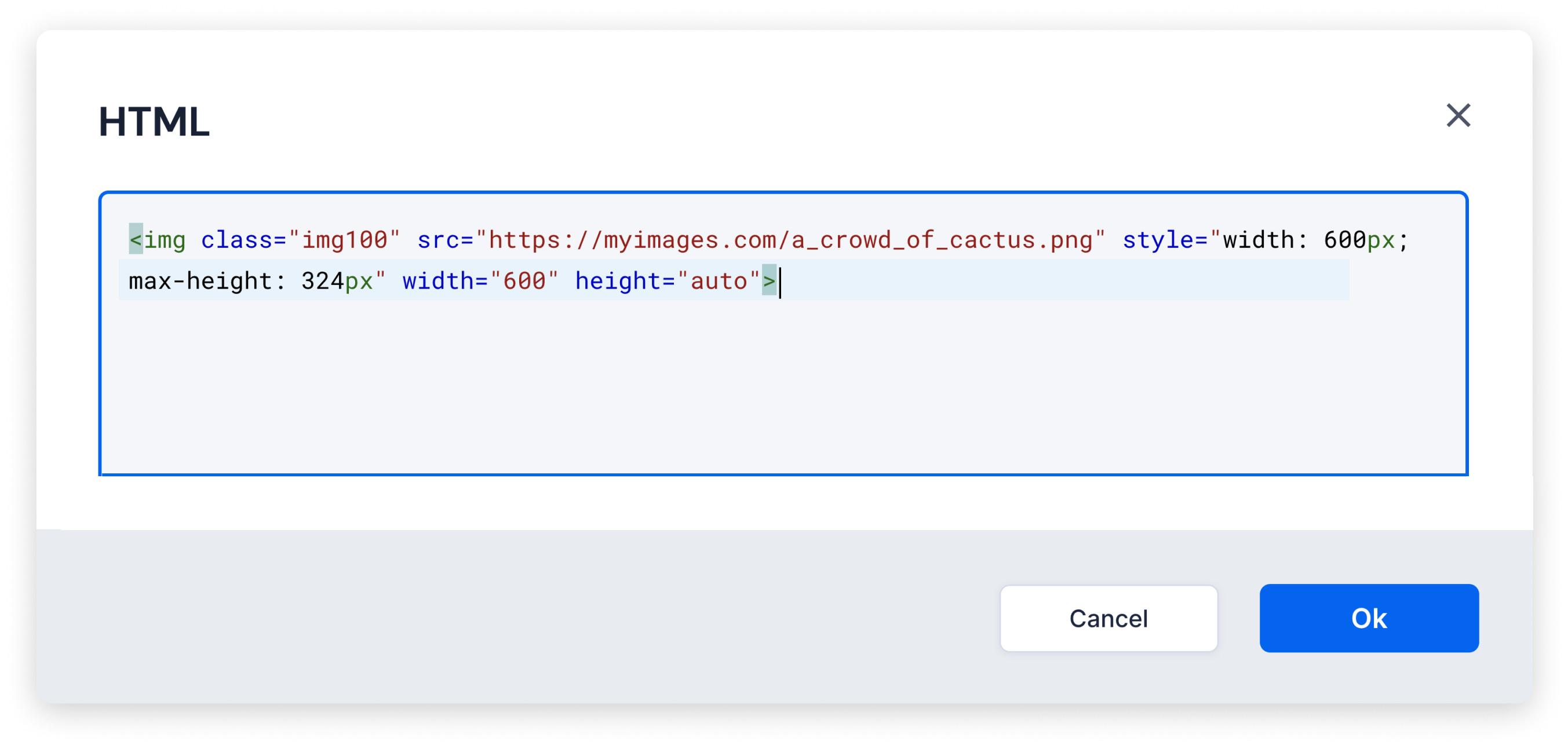Click the HTML dialog title
This screenshot has width=1568, height=745.
click(x=154, y=122)
